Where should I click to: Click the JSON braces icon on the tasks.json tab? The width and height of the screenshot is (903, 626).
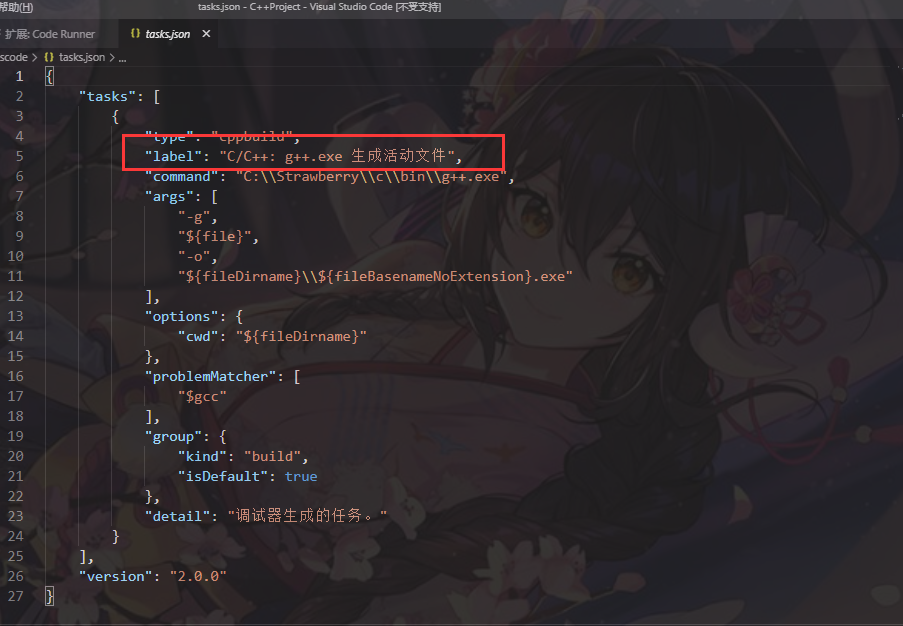pyautogui.click(x=135, y=34)
